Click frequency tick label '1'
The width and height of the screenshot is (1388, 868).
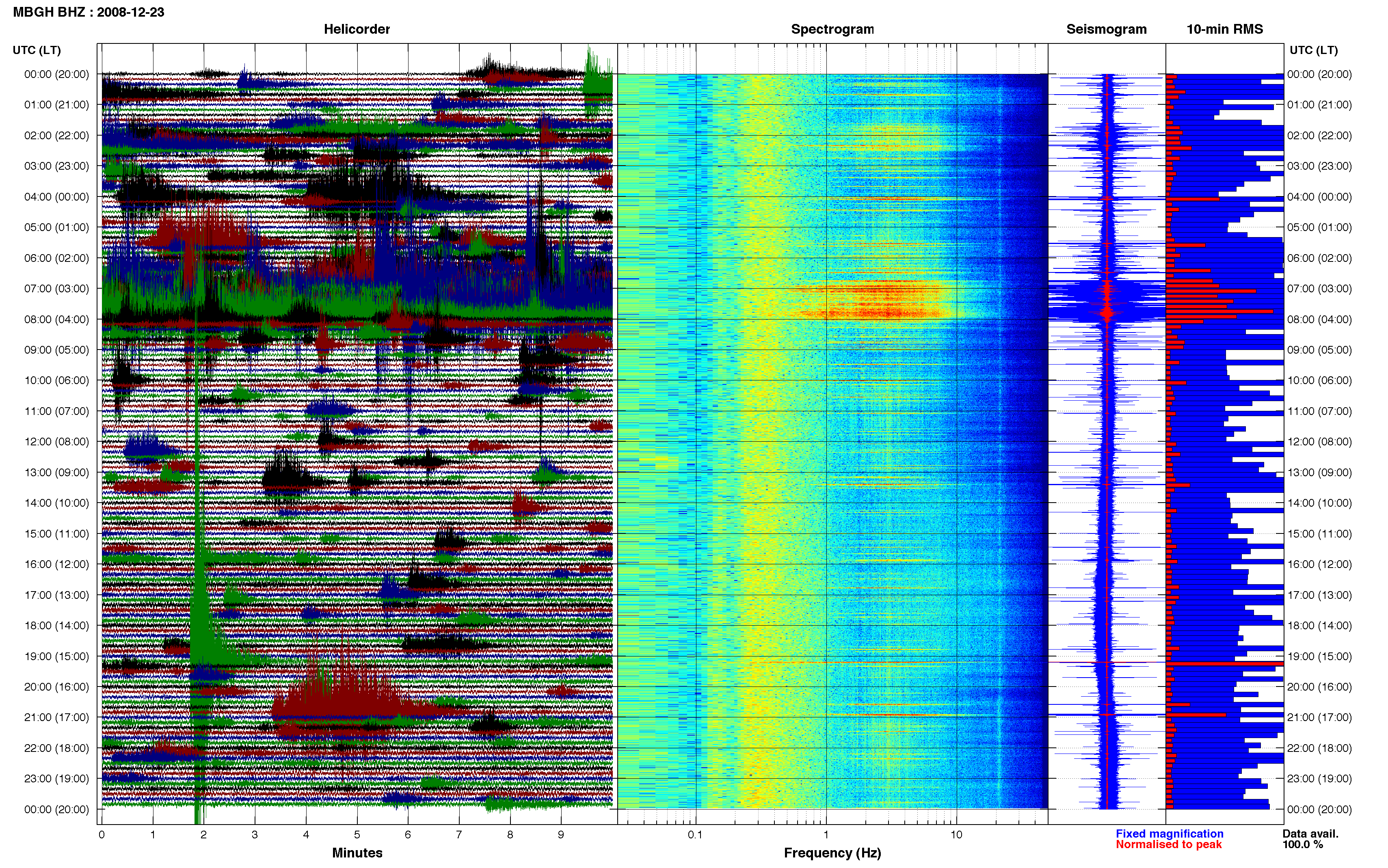[x=826, y=835]
